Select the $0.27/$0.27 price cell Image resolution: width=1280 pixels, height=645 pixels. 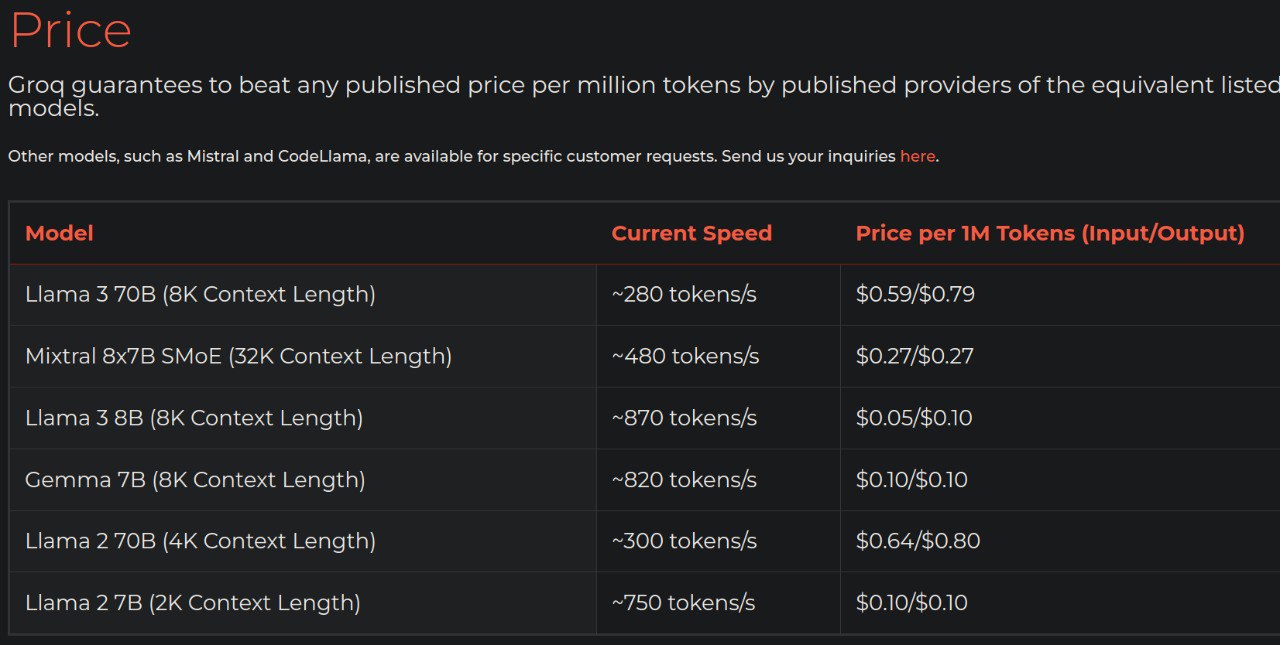point(914,356)
